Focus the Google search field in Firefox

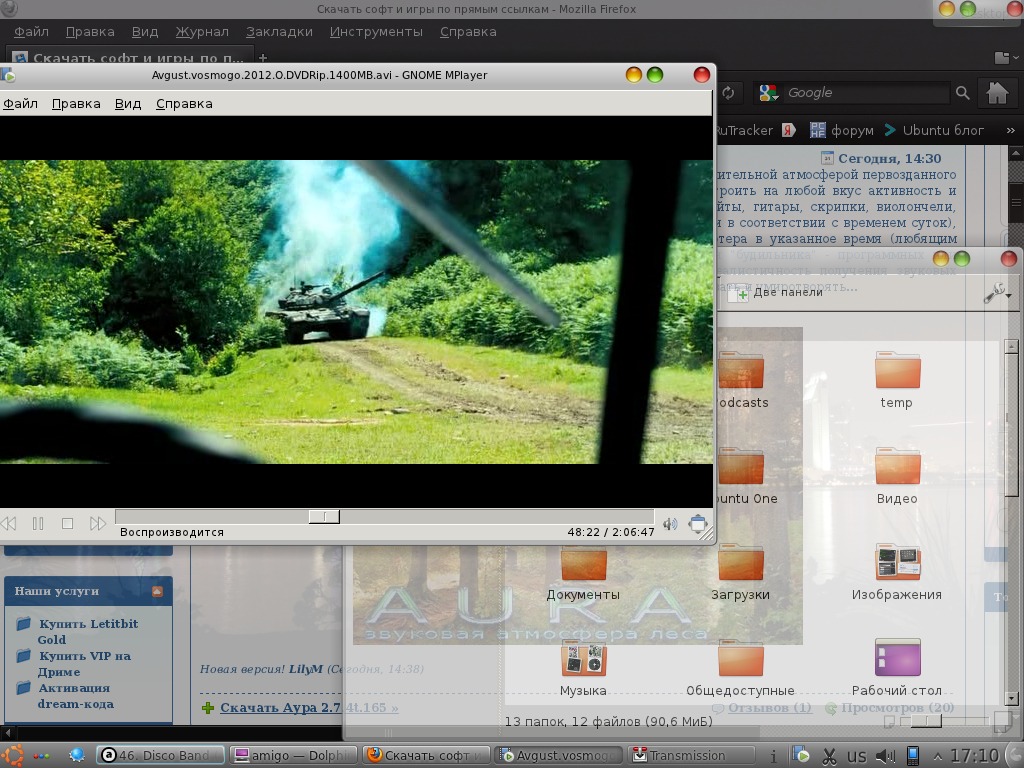click(x=865, y=93)
